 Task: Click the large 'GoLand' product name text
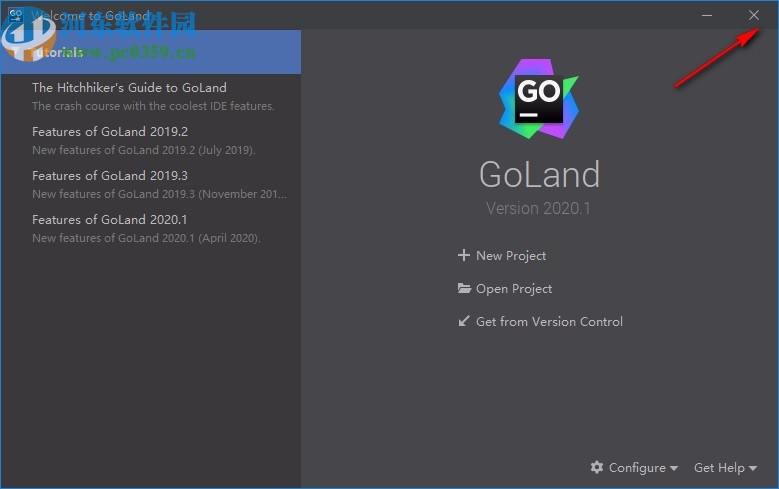tap(540, 174)
